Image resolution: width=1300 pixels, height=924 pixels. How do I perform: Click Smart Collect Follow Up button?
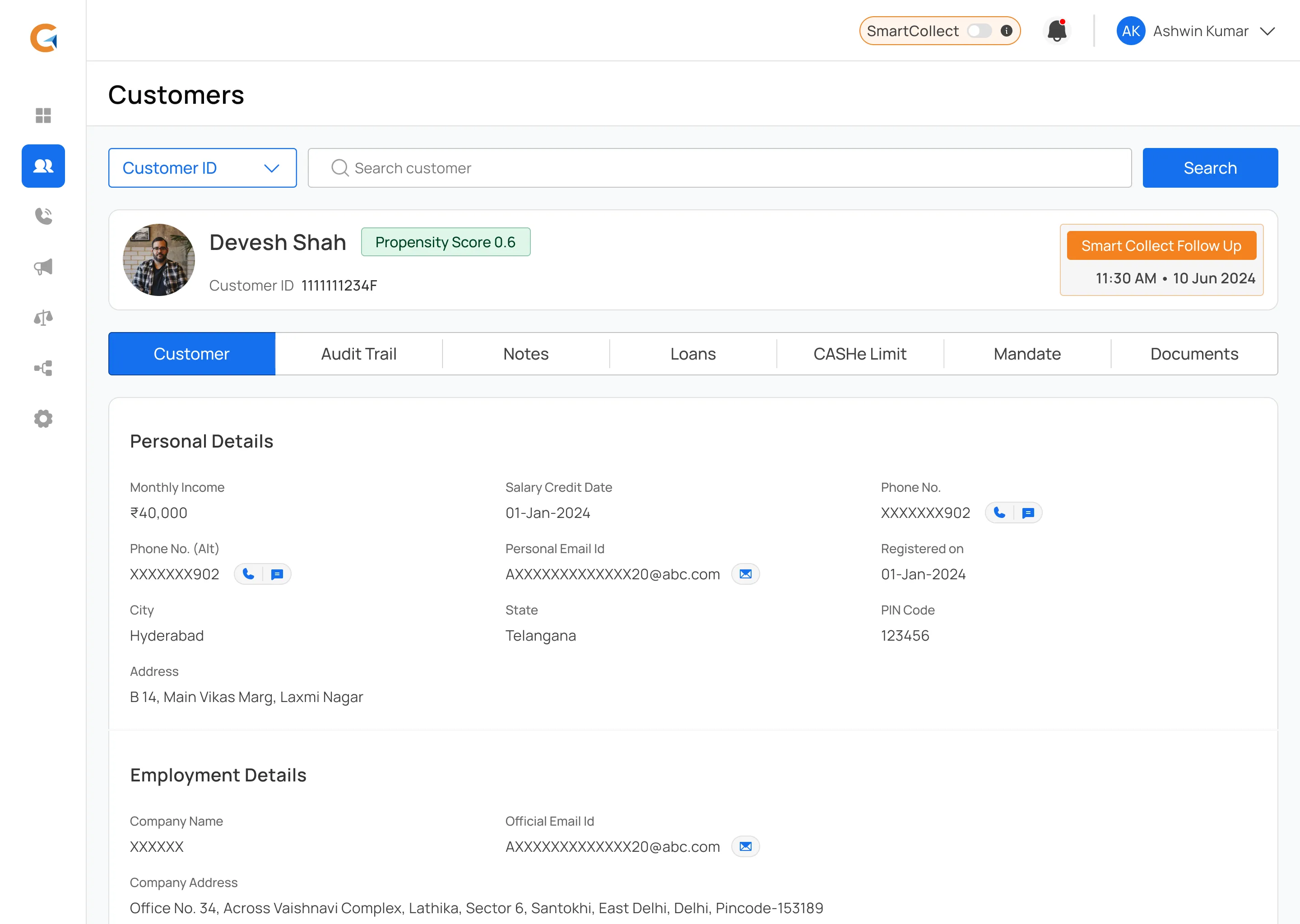coord(1161,246)
